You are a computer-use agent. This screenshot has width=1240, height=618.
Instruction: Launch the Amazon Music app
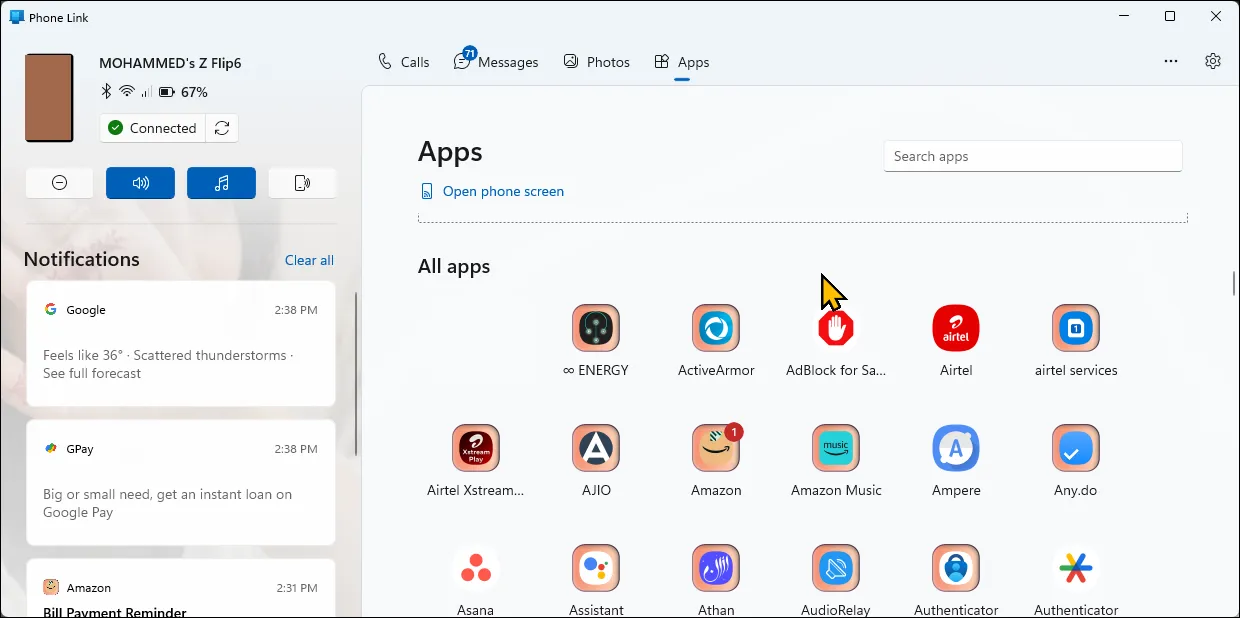tap(836, 448)
